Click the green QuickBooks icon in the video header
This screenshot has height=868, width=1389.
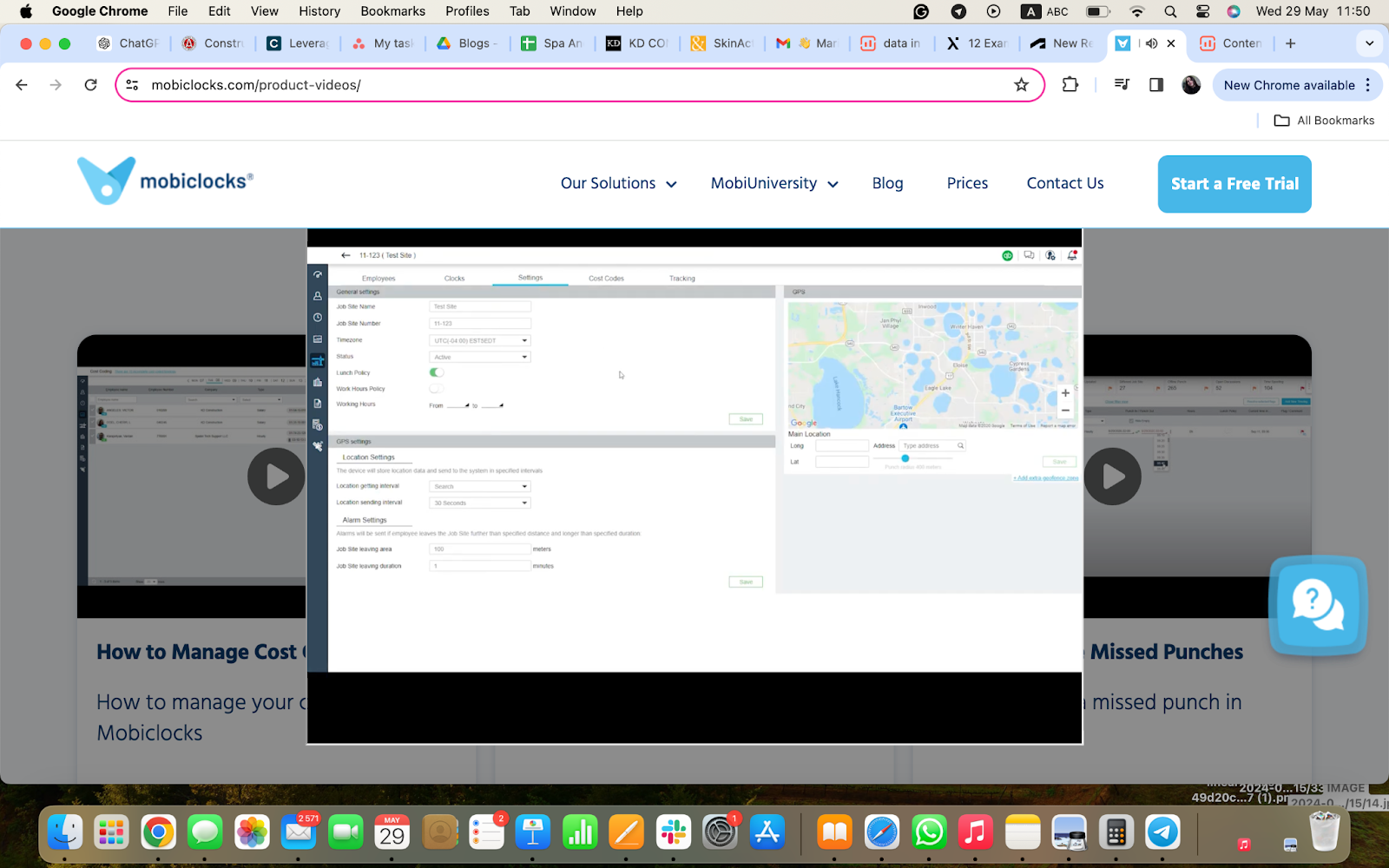(1007, 255)
